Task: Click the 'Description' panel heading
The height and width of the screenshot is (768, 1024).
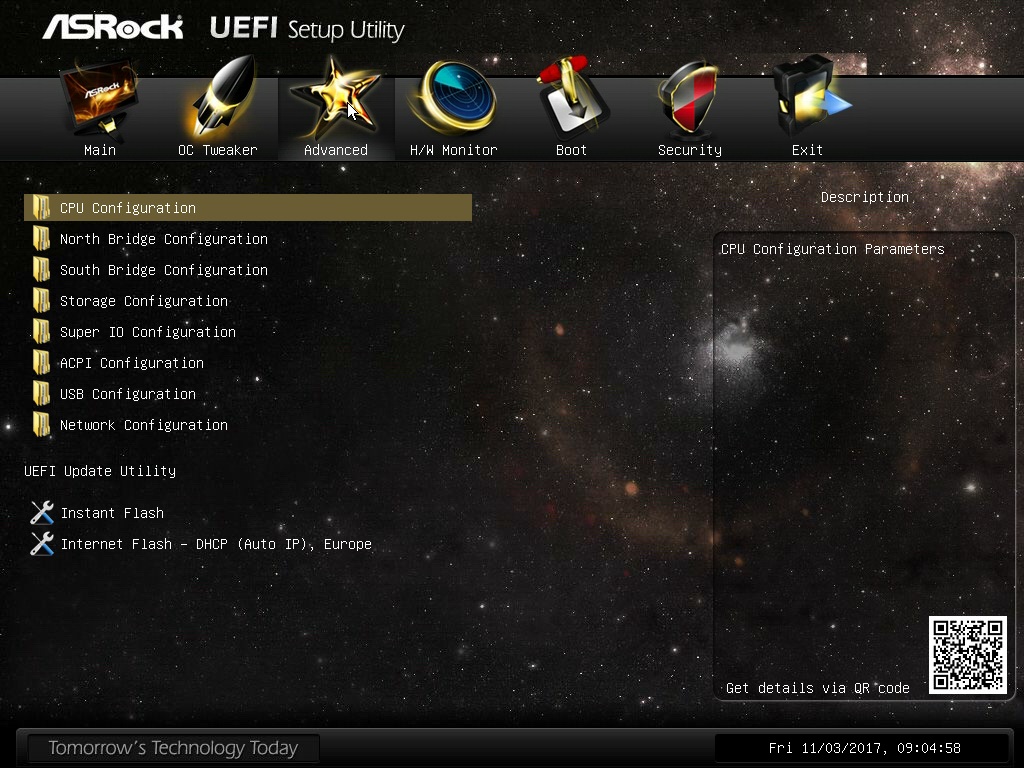Action: pyautogui.click(x=865, y=197)
